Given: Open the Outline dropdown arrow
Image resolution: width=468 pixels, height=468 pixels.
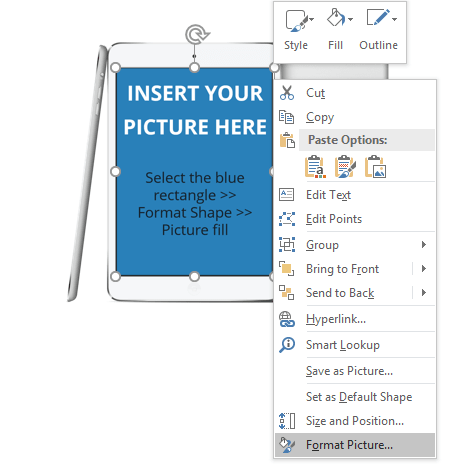Looking at the screenshot, I should 394,19.
